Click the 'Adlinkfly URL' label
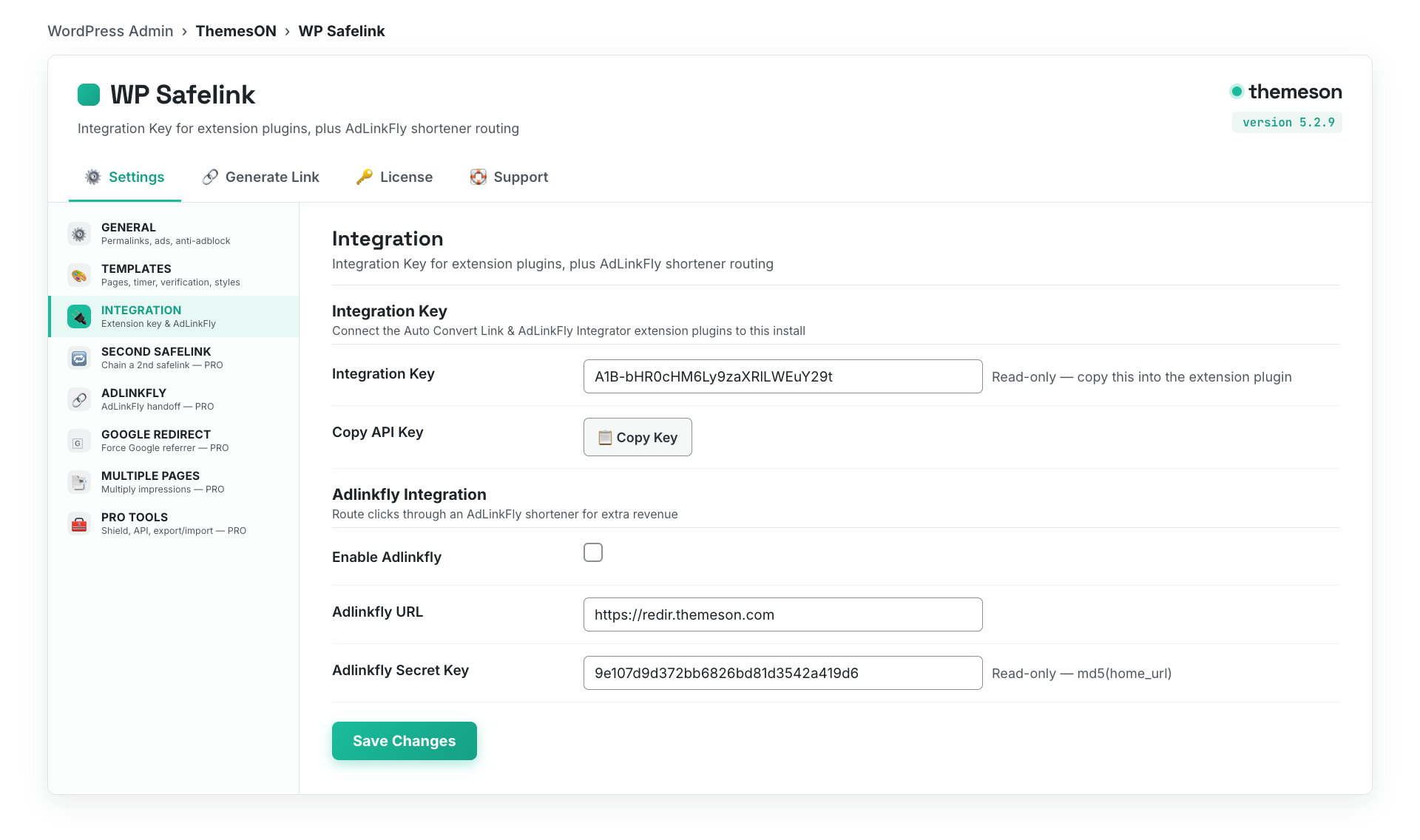 (377, 612)
